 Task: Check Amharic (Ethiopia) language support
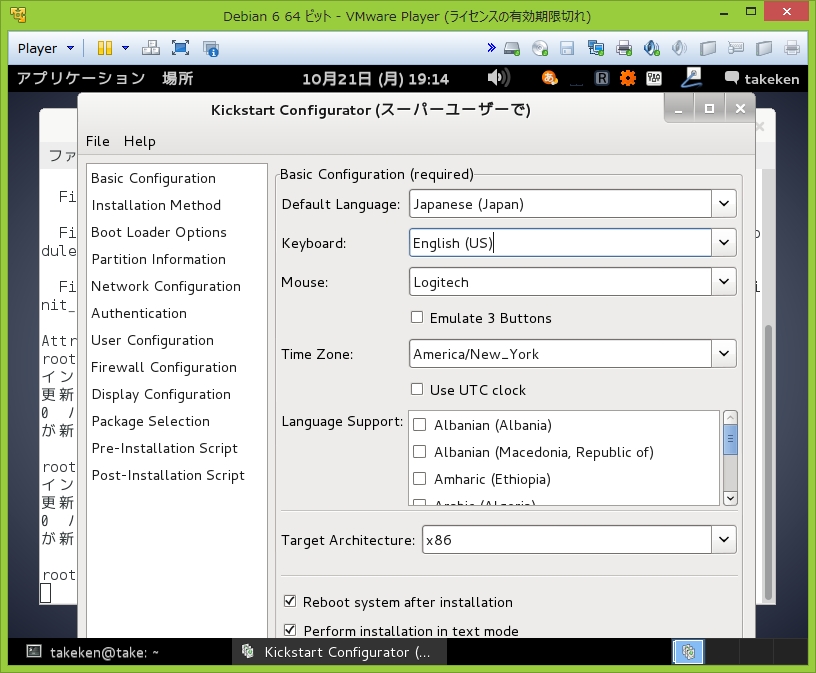pos(419,479)
